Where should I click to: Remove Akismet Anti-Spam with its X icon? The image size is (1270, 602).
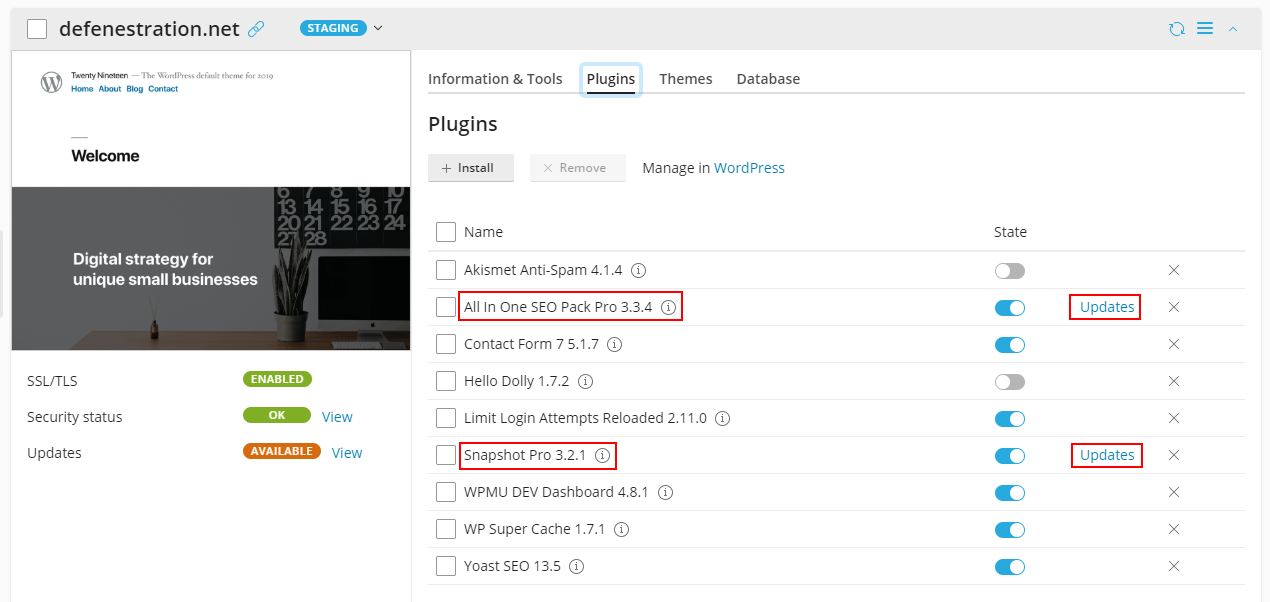point(1174,270)
